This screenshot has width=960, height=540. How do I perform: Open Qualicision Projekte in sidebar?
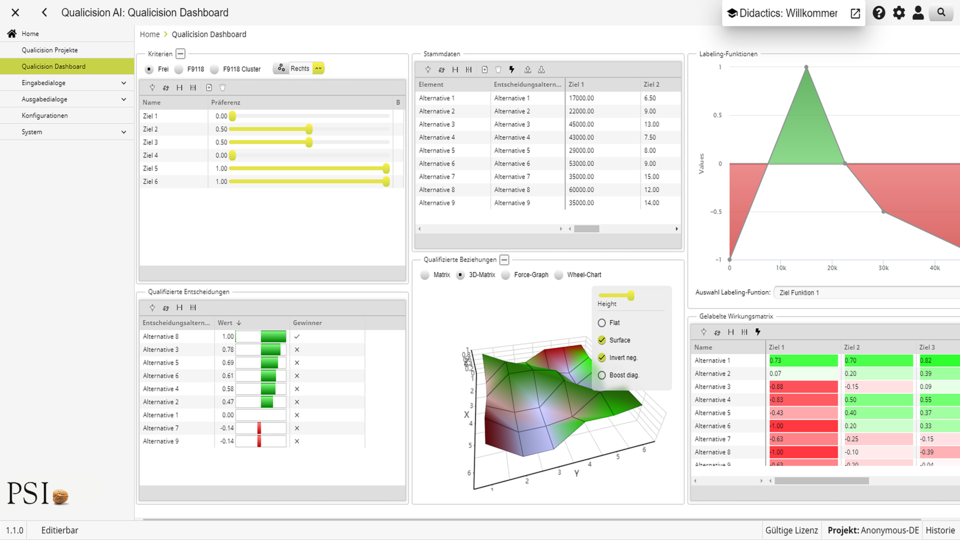click(x=50, y=50)
